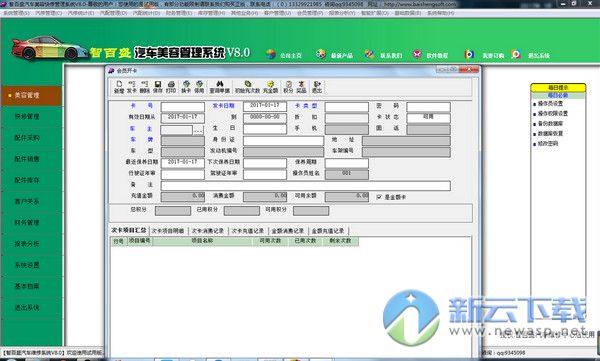Click the 停用 (Disable card) toolbar icon
Screen dimensions: 600x361
(199, 87)
